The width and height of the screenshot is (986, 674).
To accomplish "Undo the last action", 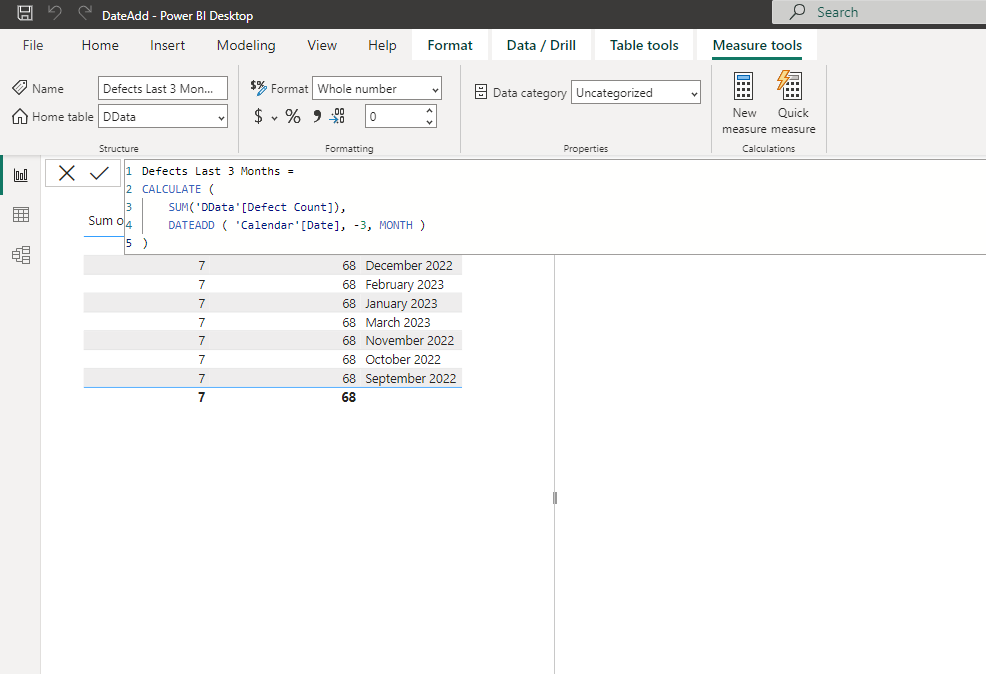I will (55, 13).
